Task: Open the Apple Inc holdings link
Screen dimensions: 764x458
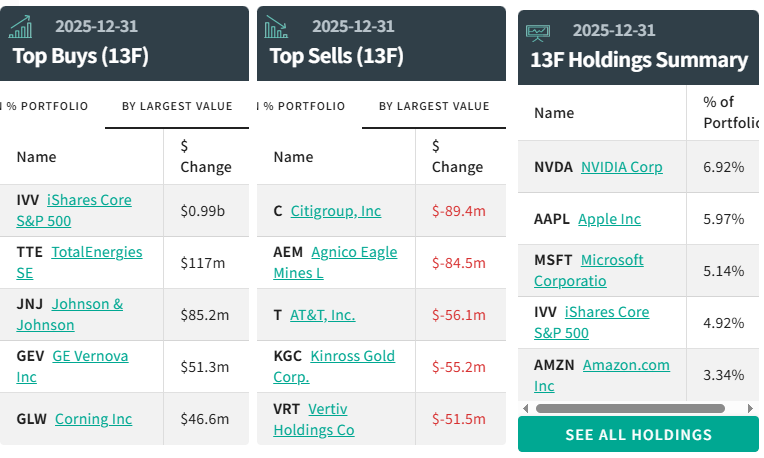Action: click(609, 219)
